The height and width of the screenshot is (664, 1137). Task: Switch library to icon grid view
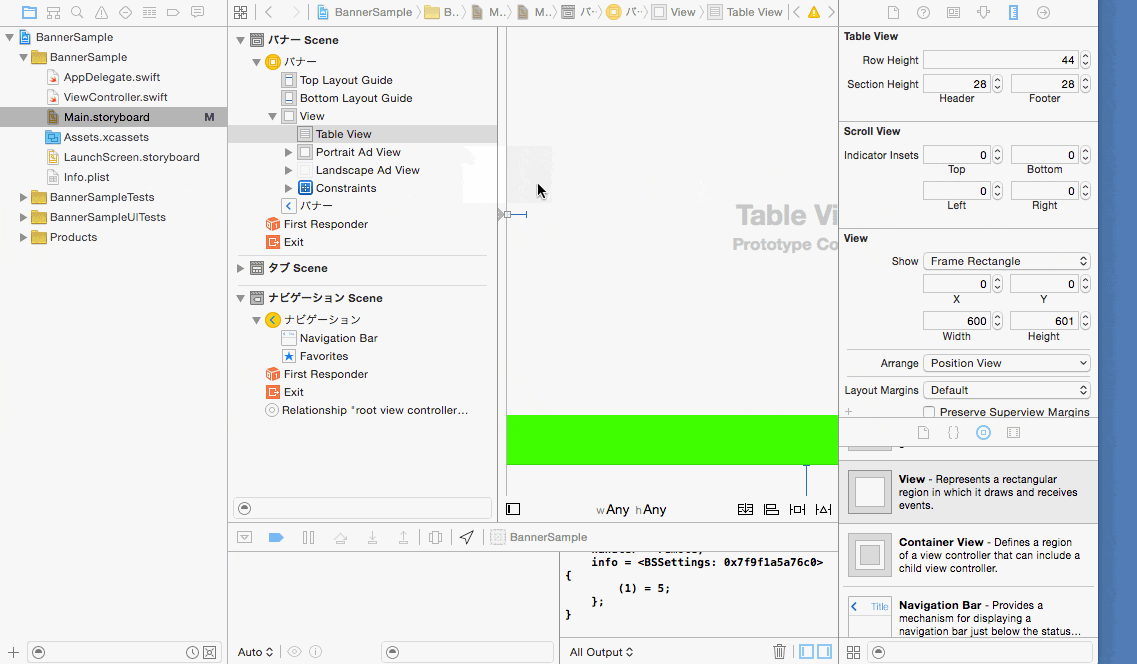pos(853,652)
